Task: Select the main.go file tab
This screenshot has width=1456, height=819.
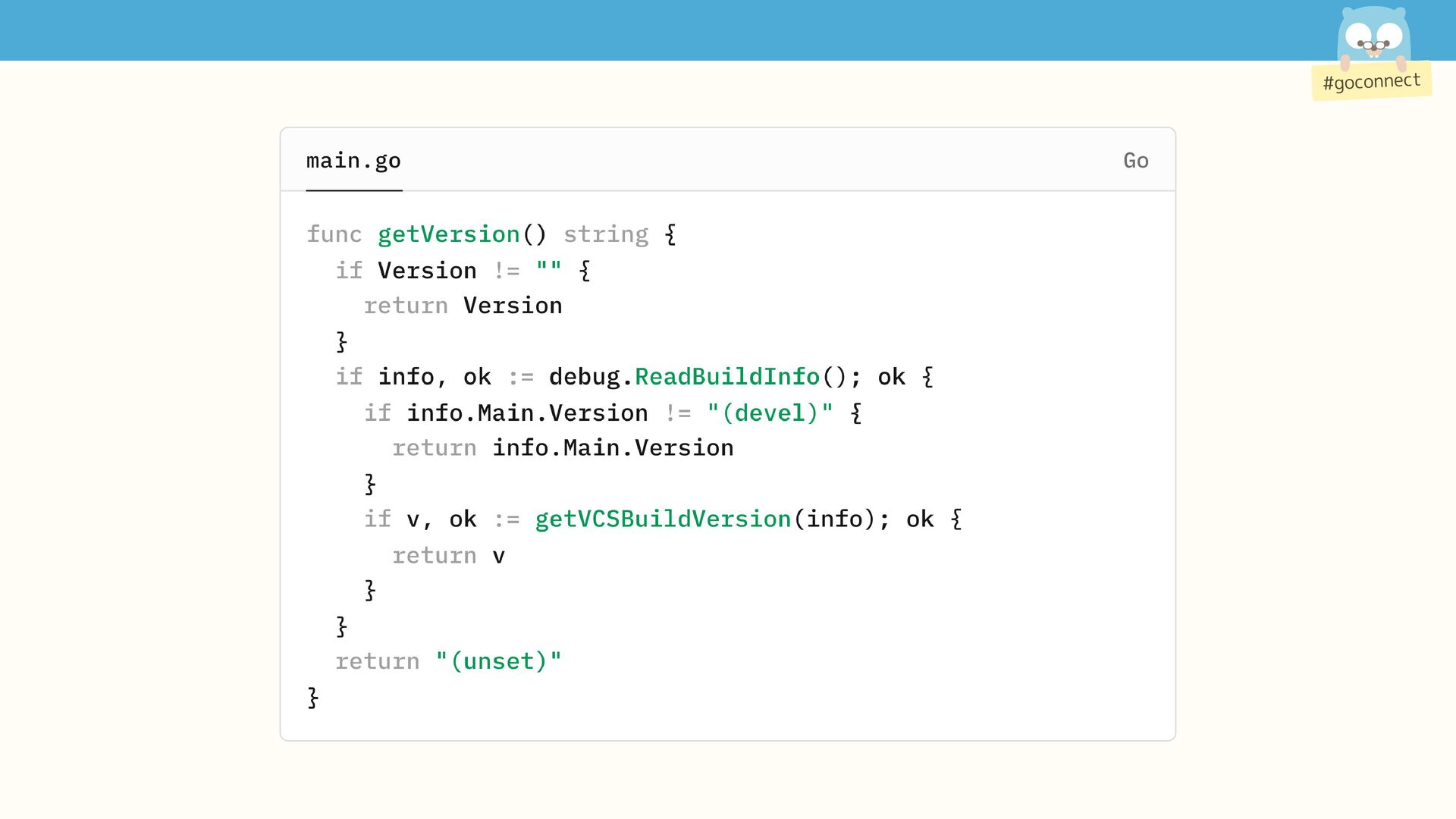Action: point(353,161)
